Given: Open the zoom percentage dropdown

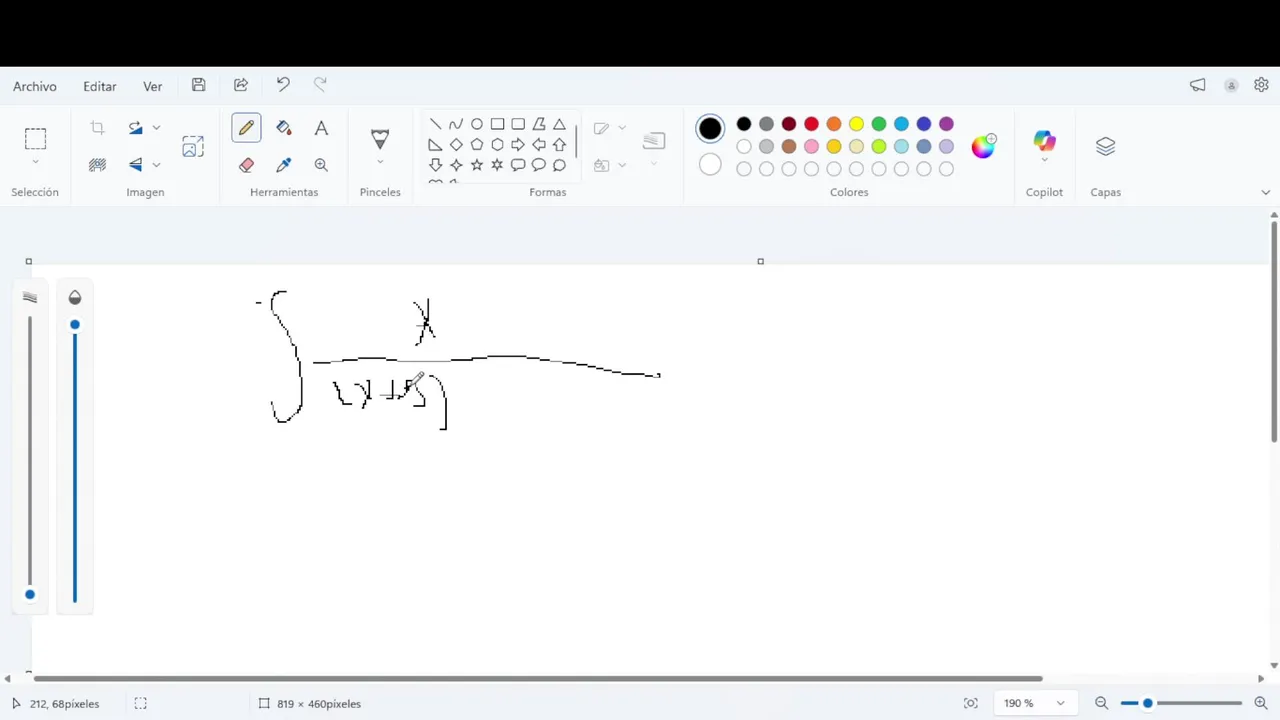Looking at the screenshot, I should coord(1060,703).
